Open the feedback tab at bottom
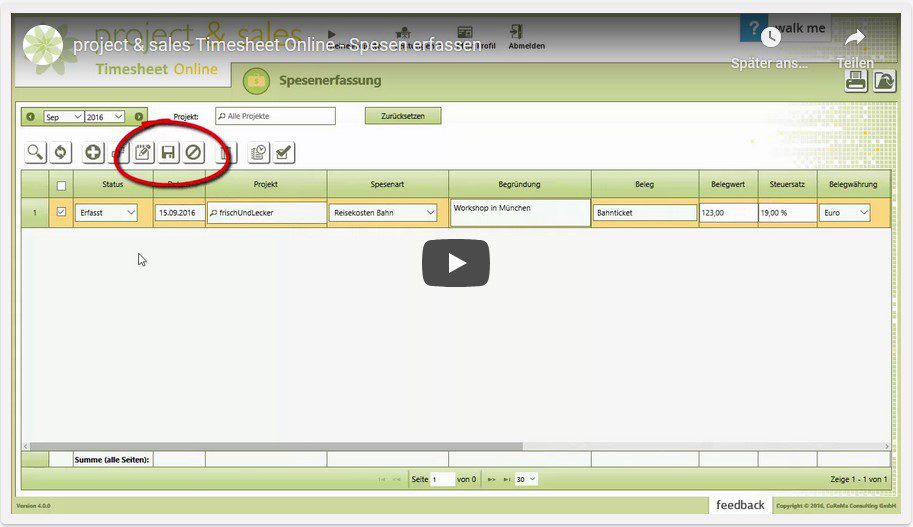Image resolution: width=913 pixels, height=527 pixels. point(740,505)
